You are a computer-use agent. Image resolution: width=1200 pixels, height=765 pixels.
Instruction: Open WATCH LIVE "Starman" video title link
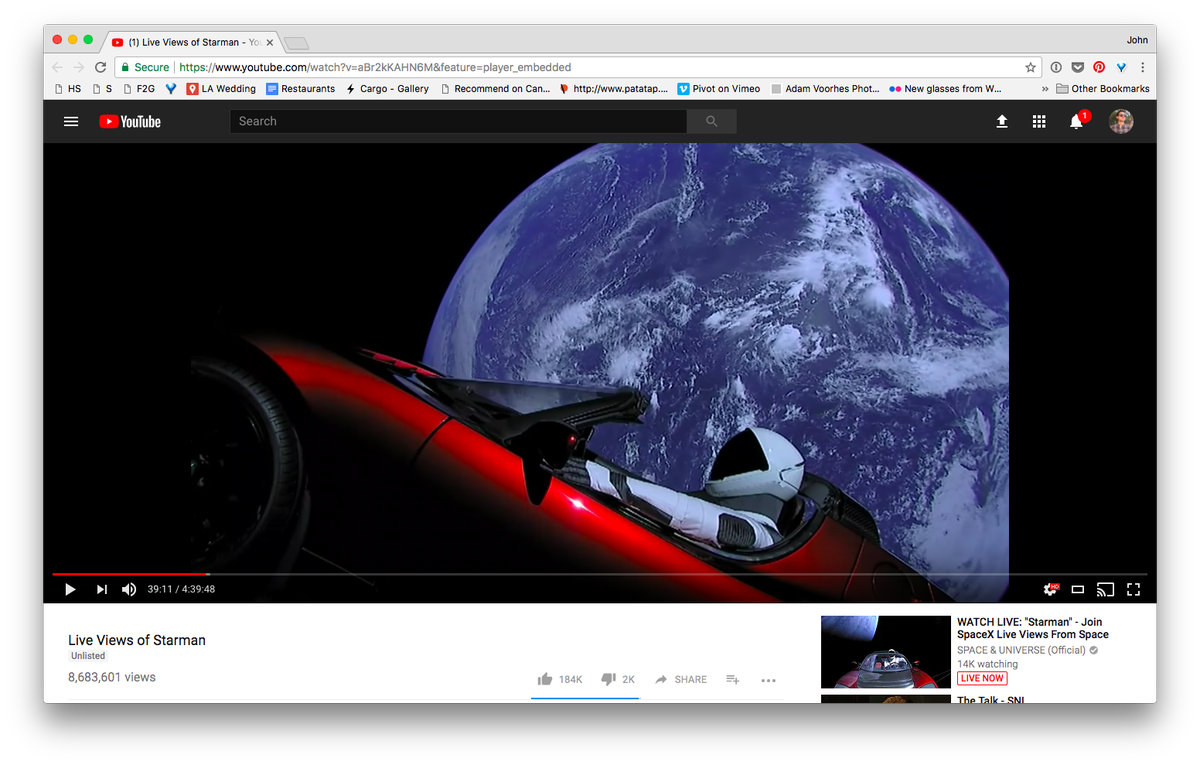1032,628
